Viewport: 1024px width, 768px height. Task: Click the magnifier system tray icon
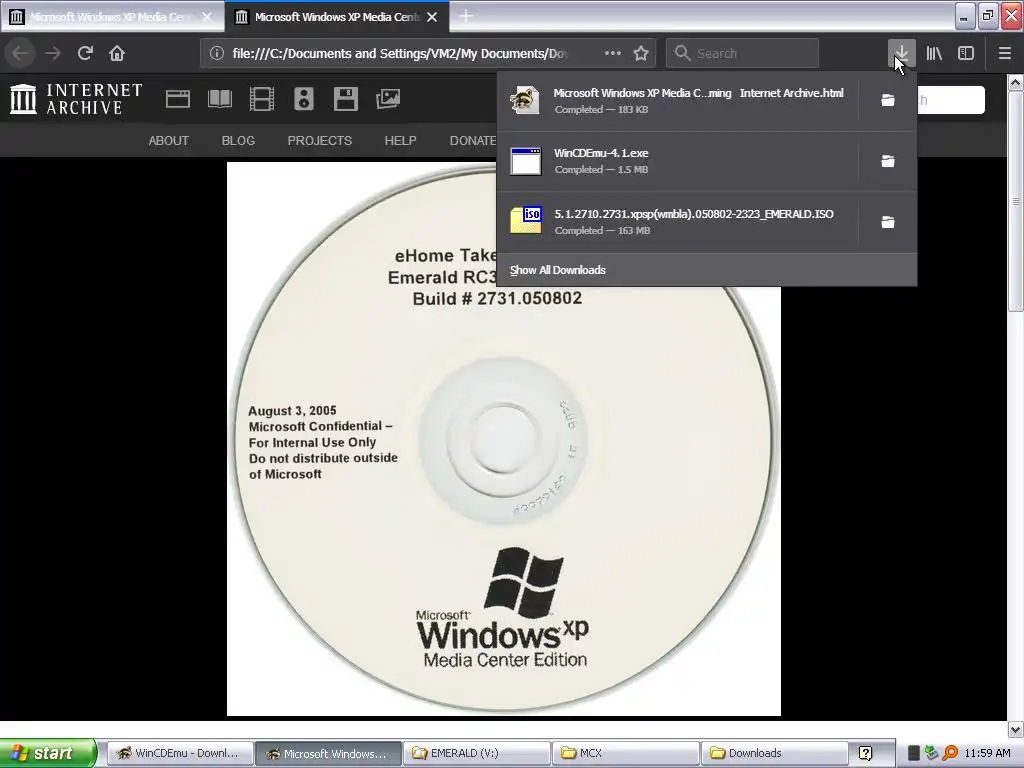[950, 753]
